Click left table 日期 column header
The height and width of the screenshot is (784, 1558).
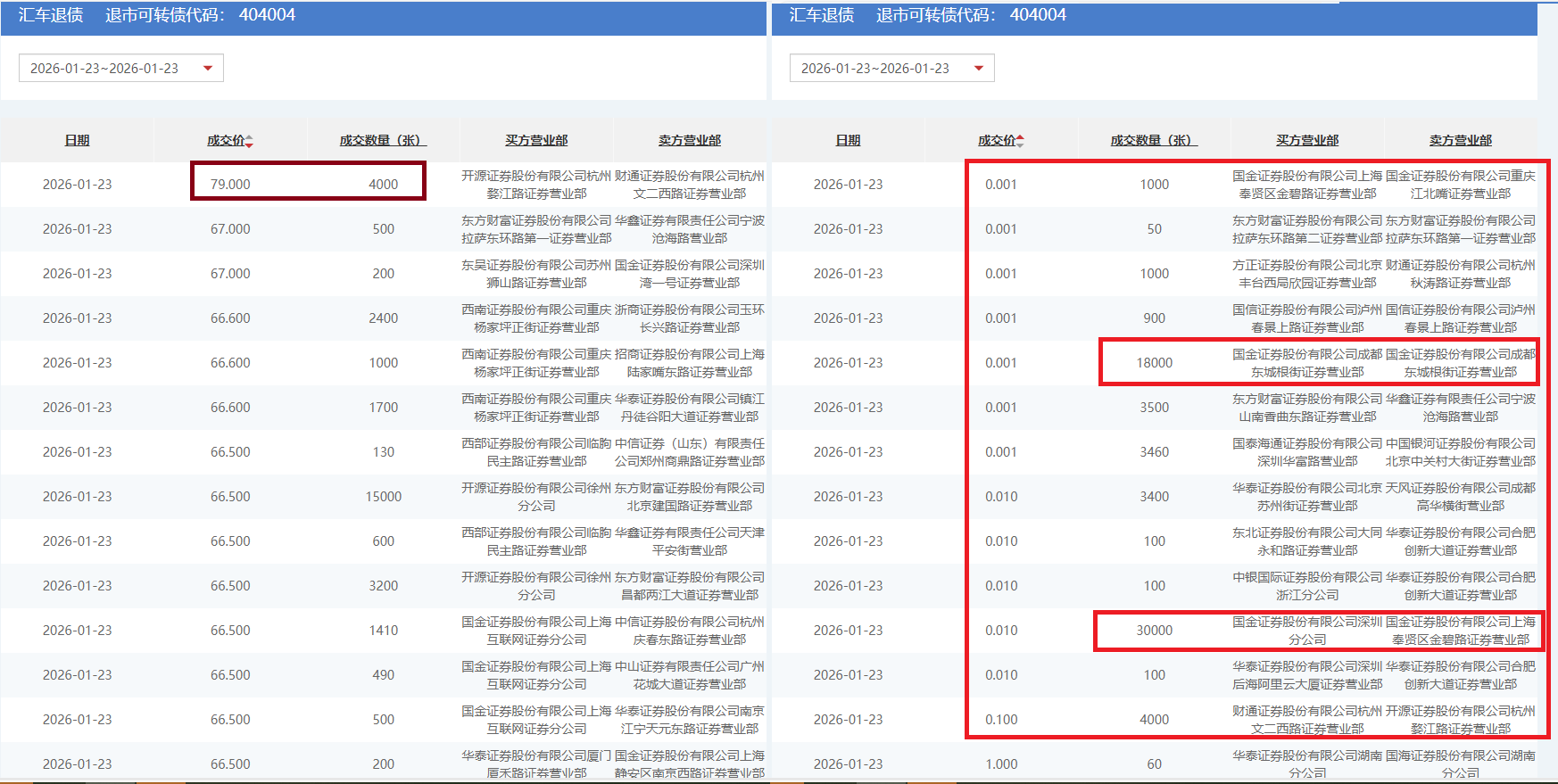tap(78, 141)
